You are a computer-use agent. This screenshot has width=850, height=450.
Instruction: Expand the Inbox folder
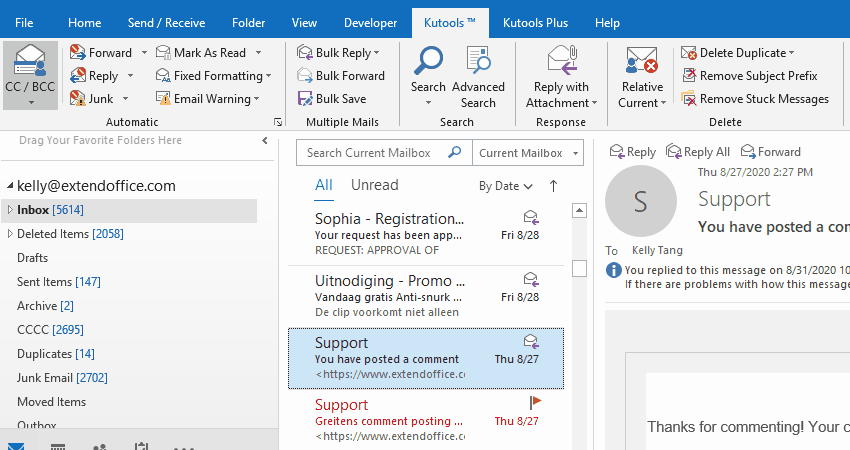(x=10, y=209)
